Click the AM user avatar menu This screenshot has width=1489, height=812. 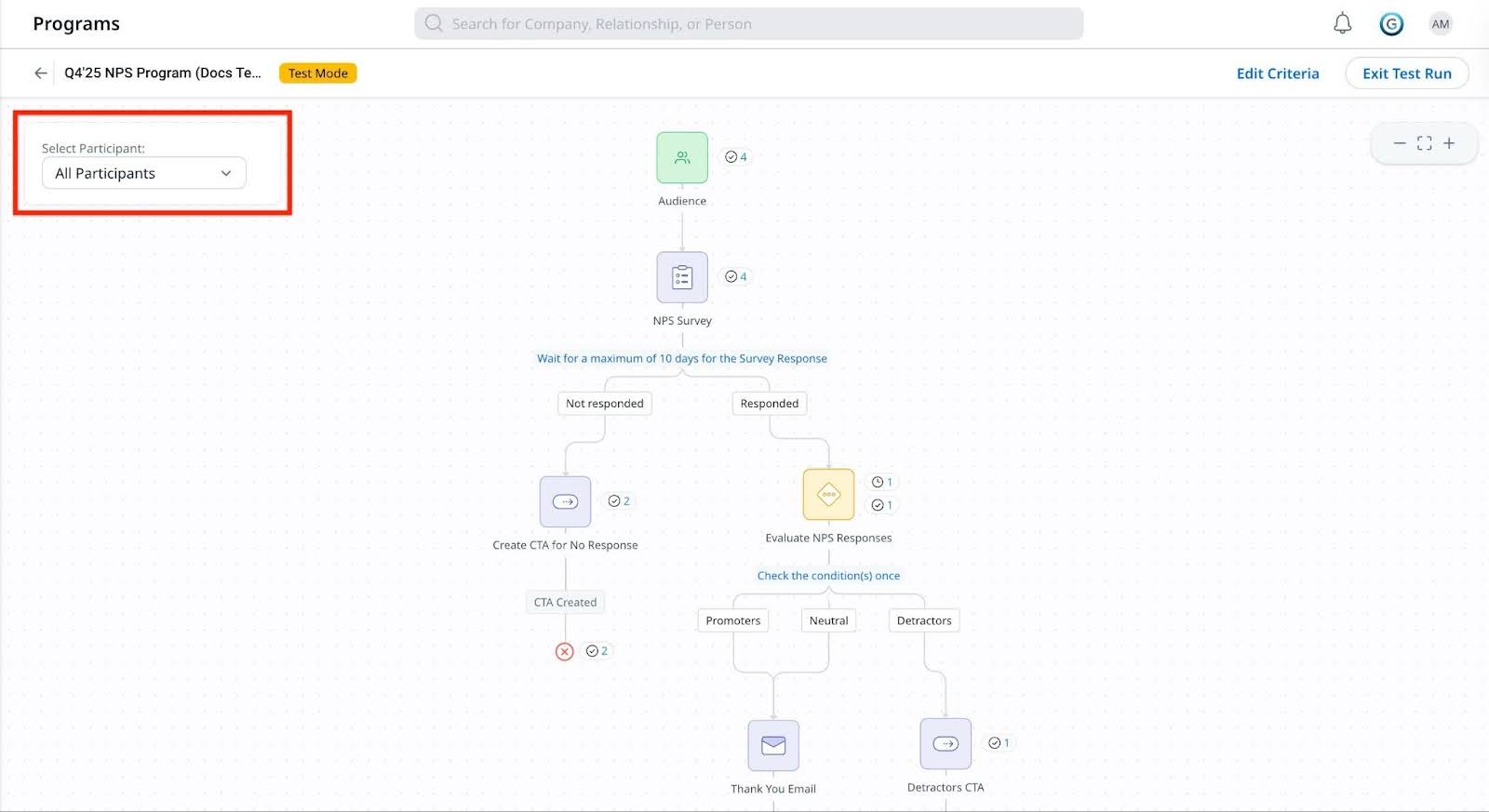click(x=1440, y=24)
